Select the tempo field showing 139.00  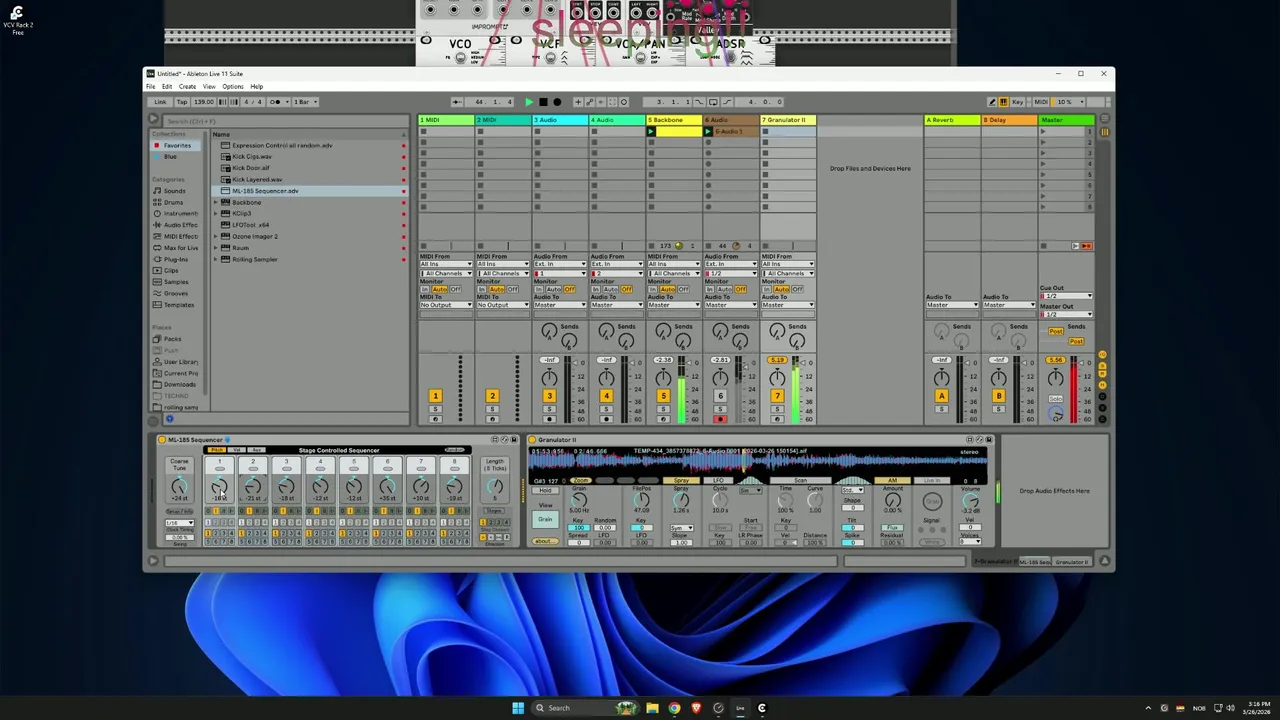click(203, 102)
